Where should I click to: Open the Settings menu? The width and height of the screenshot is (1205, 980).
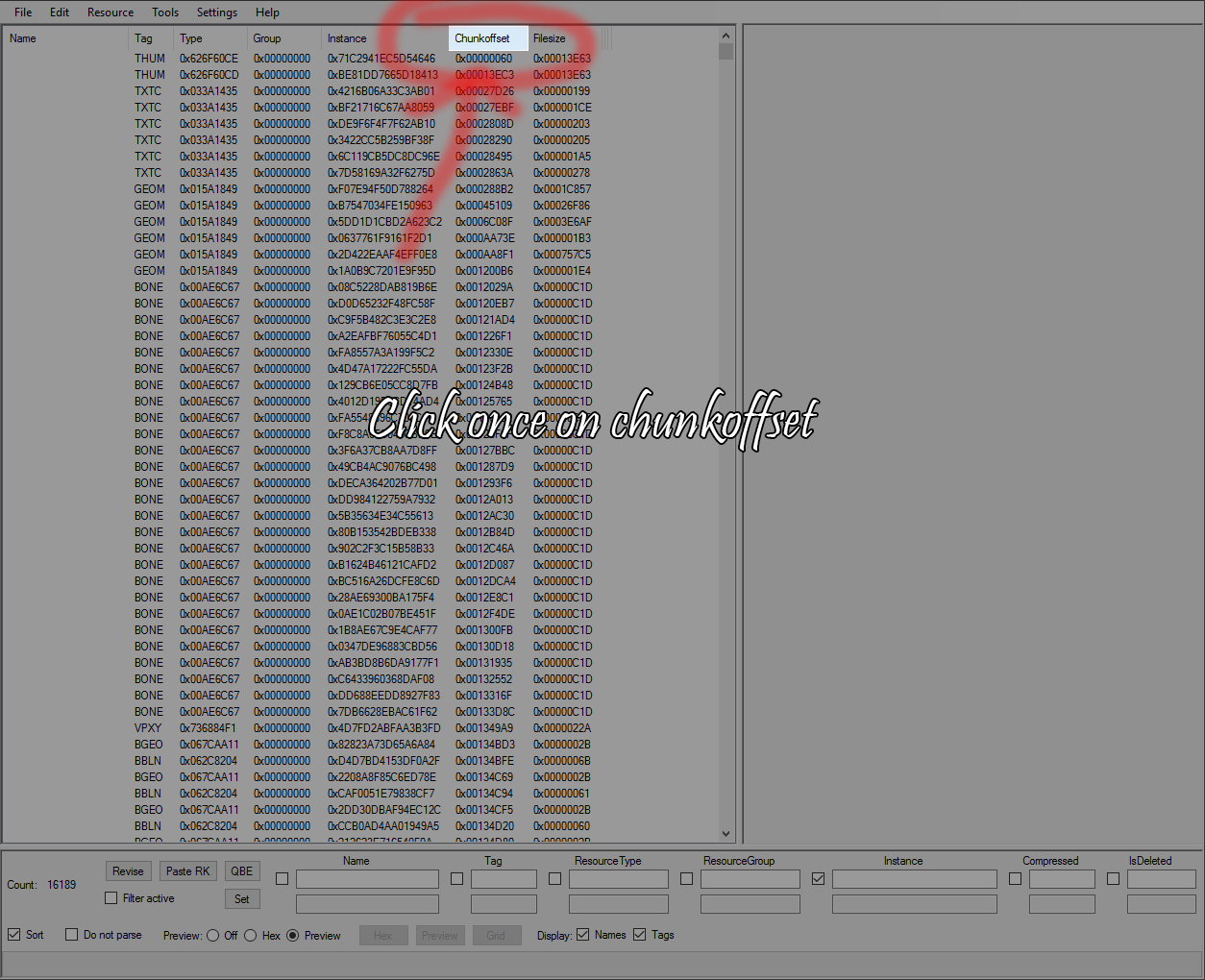(217, 12)
